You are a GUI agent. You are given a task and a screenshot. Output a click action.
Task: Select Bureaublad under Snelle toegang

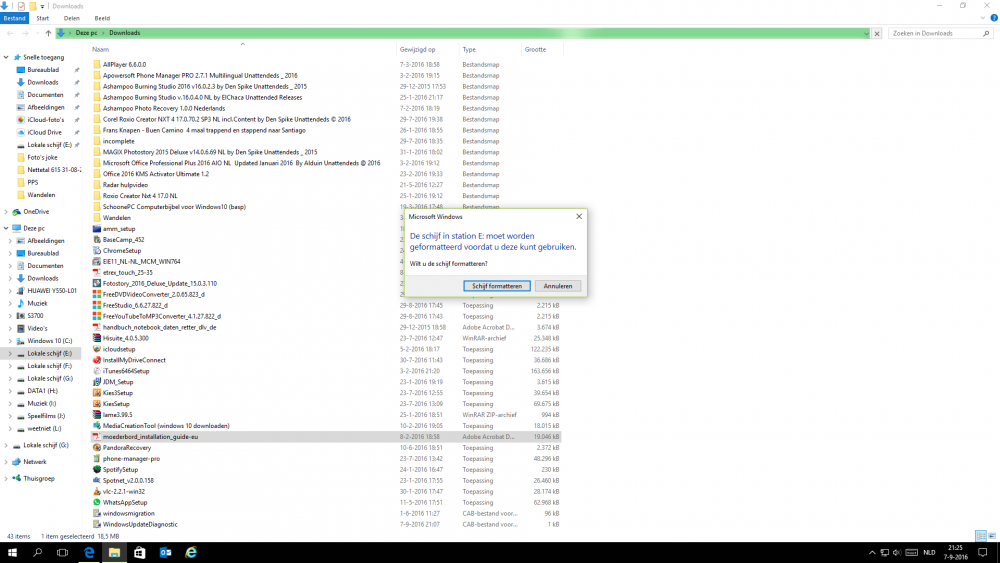(43, 69)
